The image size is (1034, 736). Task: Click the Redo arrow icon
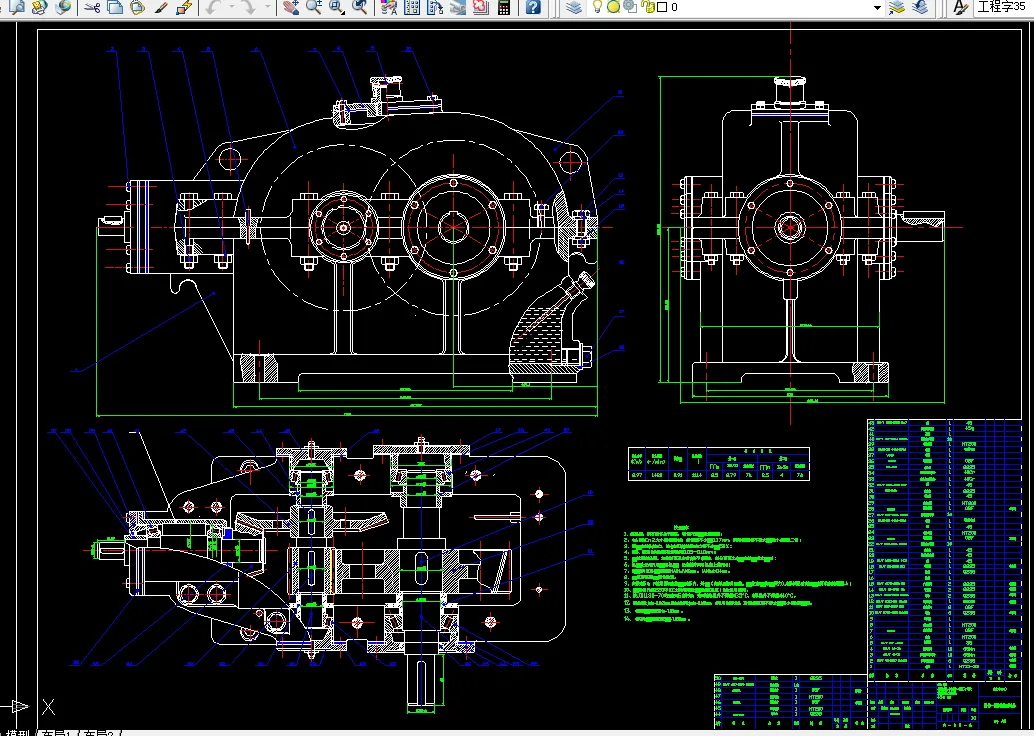coord(249,7)
